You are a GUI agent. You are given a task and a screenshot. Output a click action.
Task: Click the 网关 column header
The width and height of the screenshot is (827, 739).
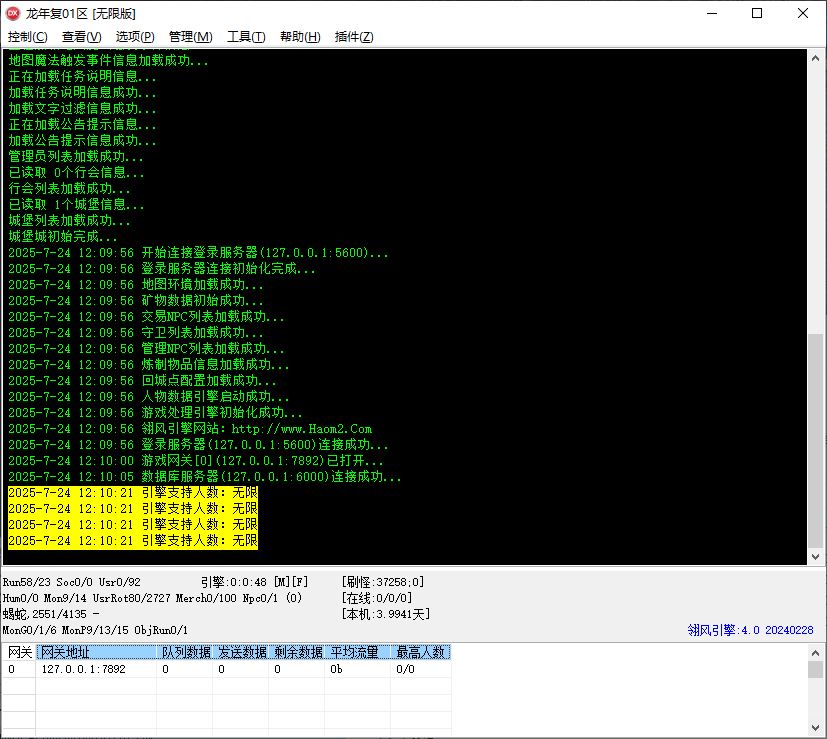click(x=19, y=652)
